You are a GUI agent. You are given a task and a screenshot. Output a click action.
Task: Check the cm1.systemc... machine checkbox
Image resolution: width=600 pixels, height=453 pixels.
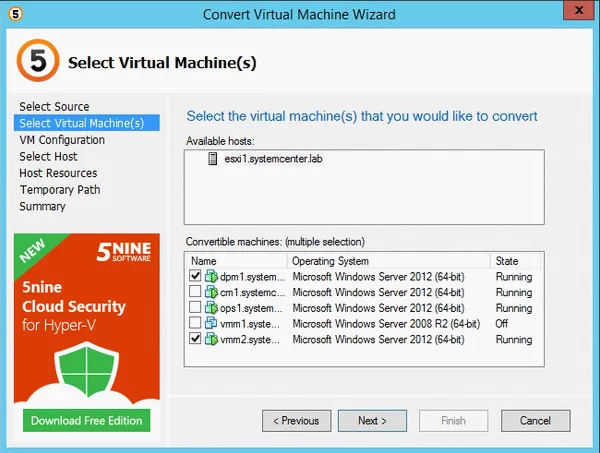[195, 291]
